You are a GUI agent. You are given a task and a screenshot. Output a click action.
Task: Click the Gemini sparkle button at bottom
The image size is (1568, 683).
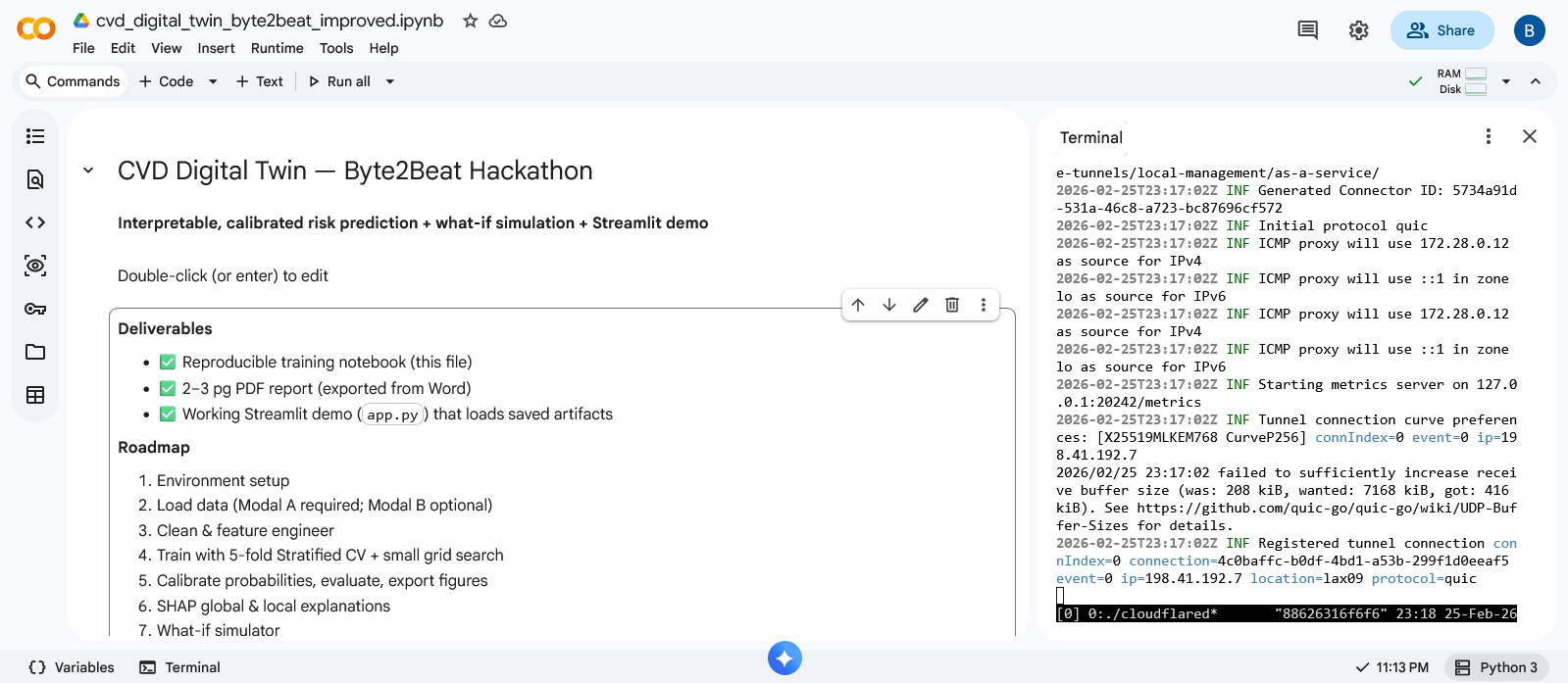[x=784, y=658]
